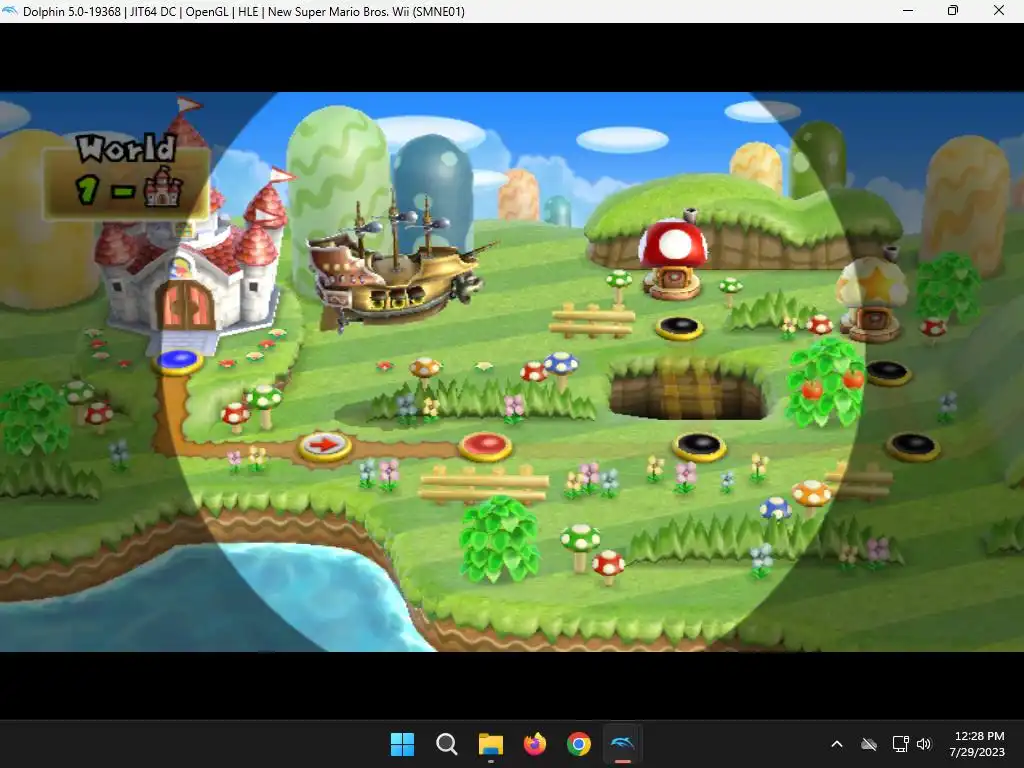Restore down the Dolphin window
Viewport: 1024px width, 768px height.
click(x=953, y=10)
